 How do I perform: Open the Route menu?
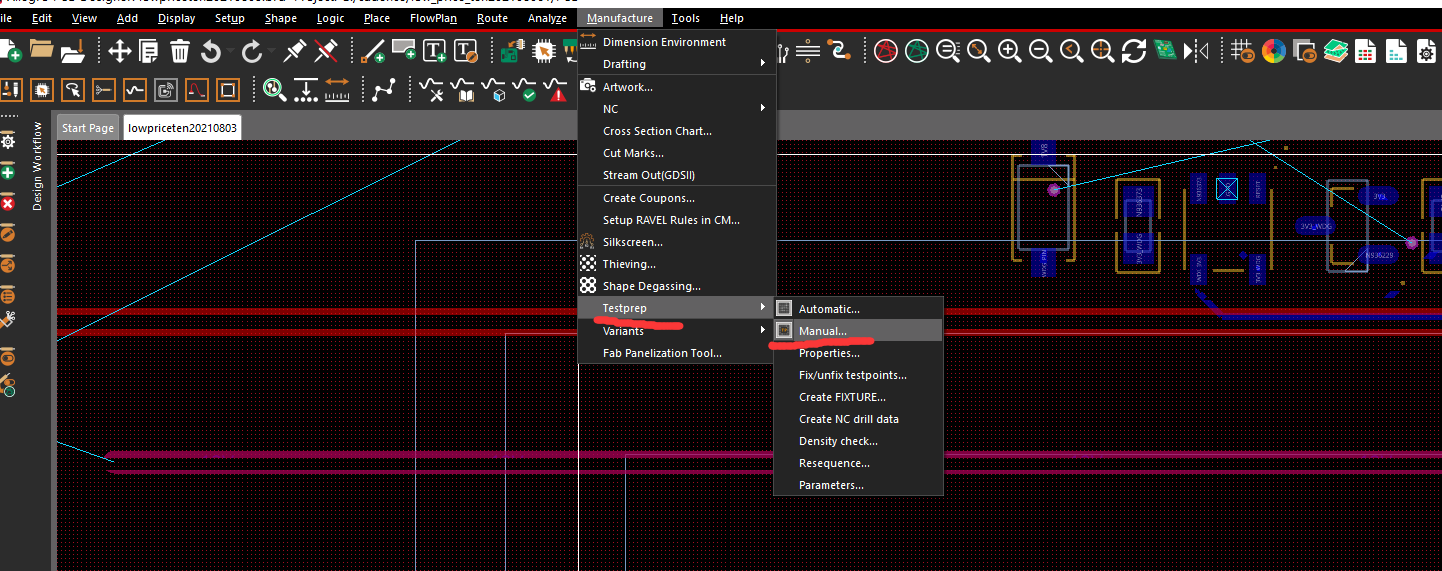(492, 18)
